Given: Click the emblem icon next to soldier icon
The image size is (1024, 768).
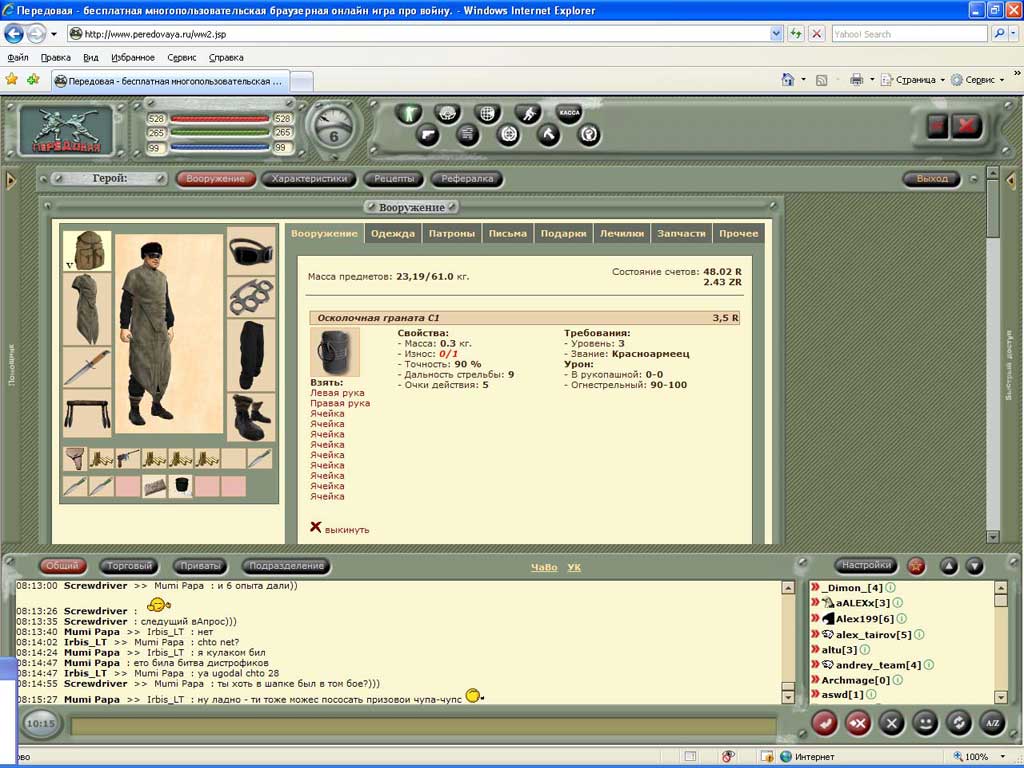Looking at the screenshot, I should point(448,114).
